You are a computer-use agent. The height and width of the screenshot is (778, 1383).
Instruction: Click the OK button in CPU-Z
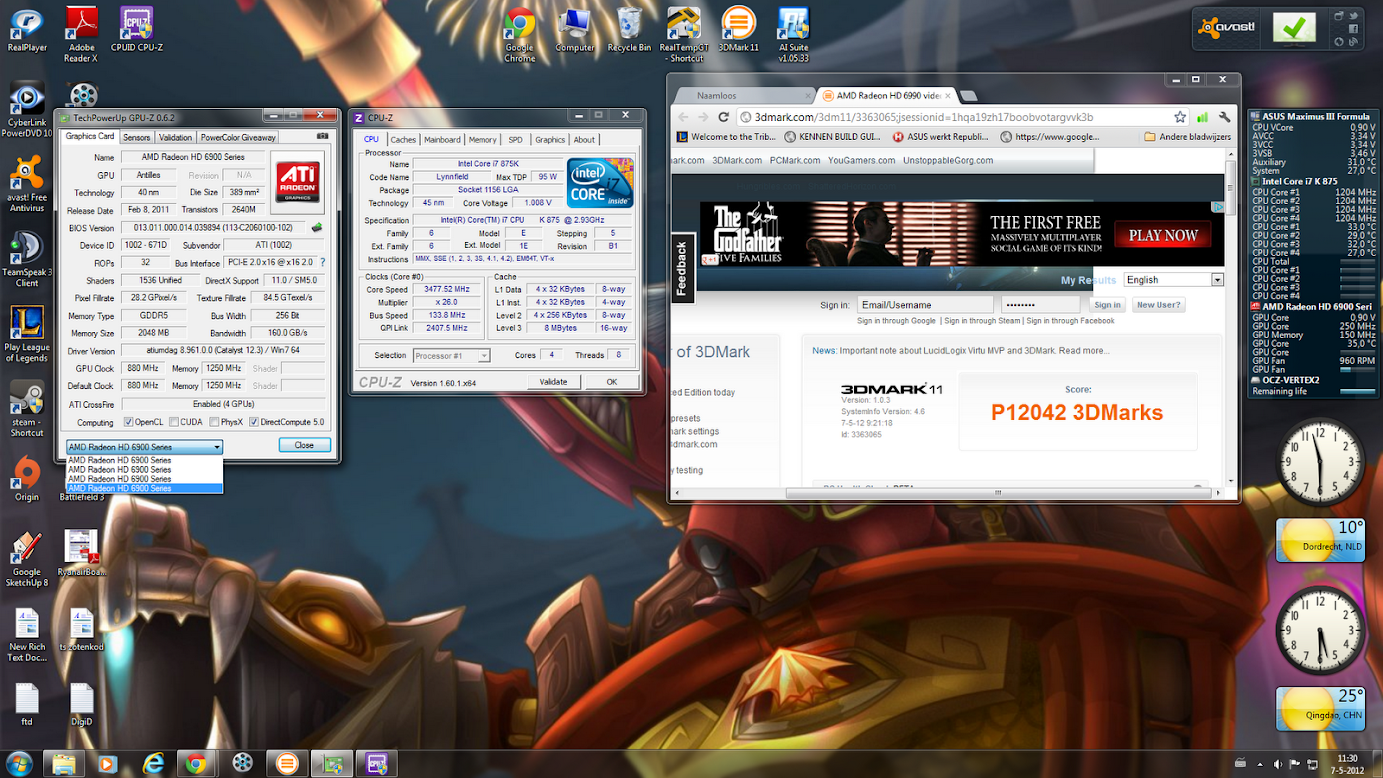[x=611, y=381]
